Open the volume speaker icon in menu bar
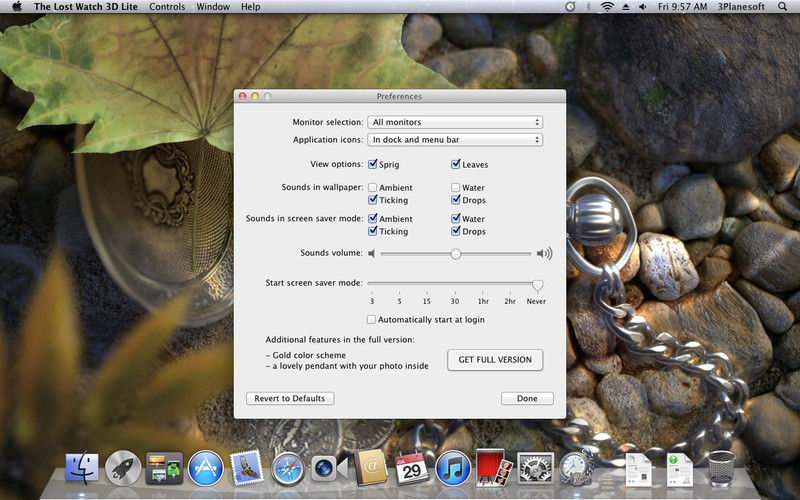Viewport: 800px width, 500px height. 642,7
